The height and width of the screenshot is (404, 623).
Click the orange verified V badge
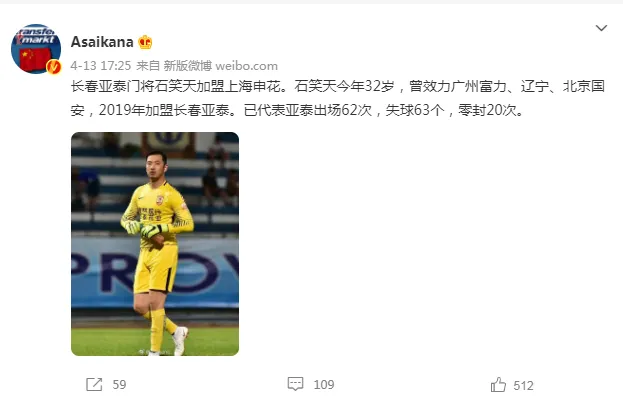[x=54, y=67]
